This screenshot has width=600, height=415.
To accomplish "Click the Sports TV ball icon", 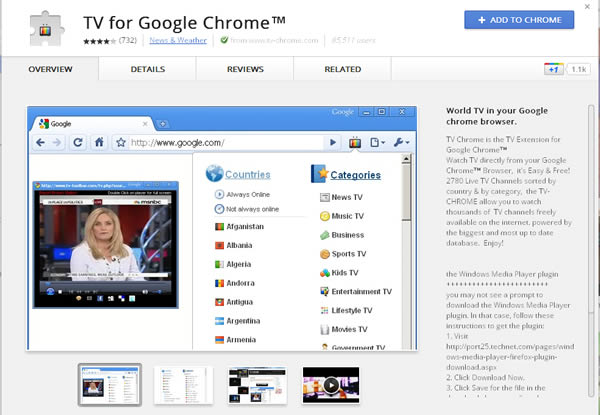I will click(324, 254).
